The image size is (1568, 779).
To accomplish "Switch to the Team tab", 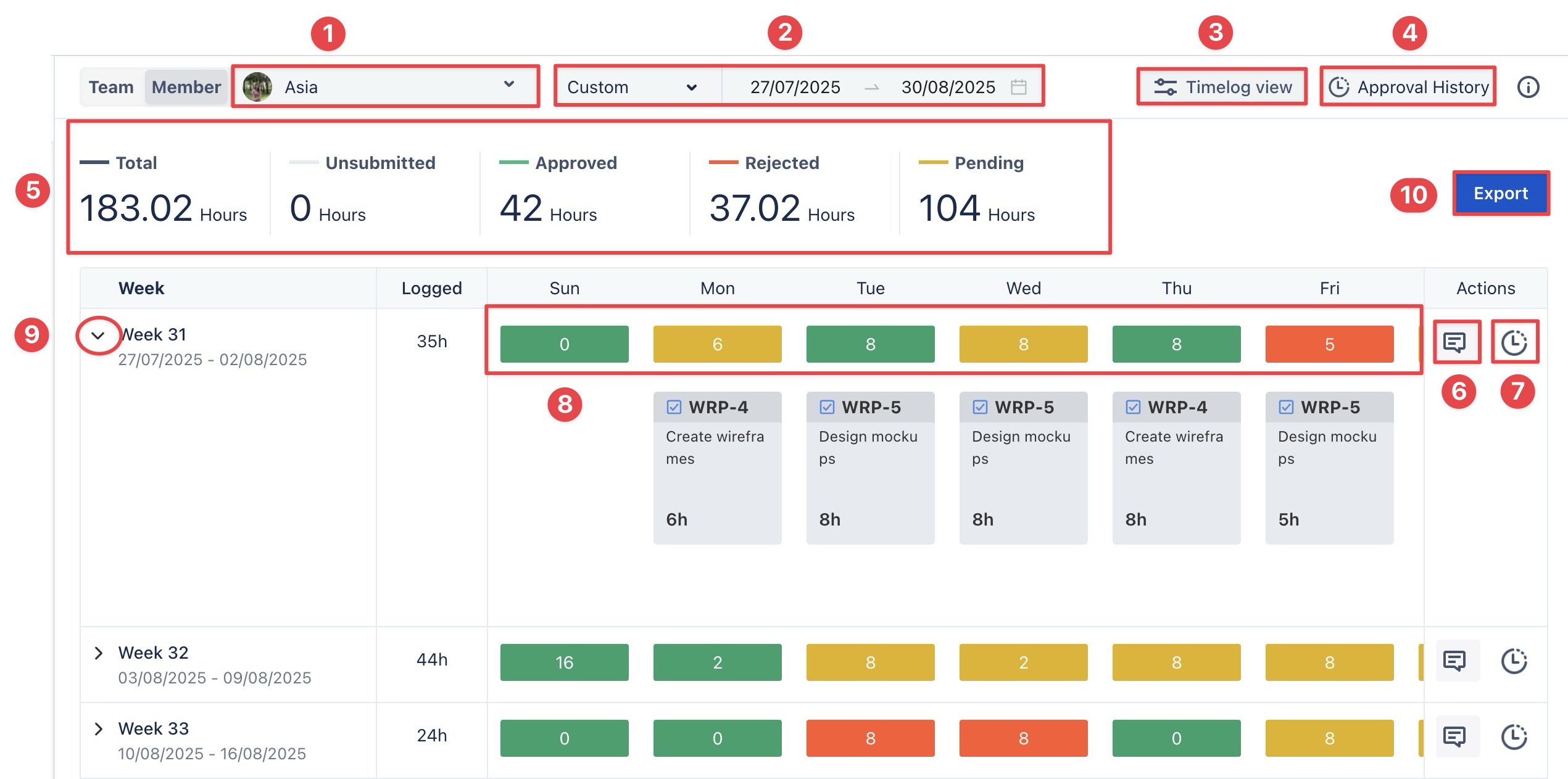I will pos(111,87).
